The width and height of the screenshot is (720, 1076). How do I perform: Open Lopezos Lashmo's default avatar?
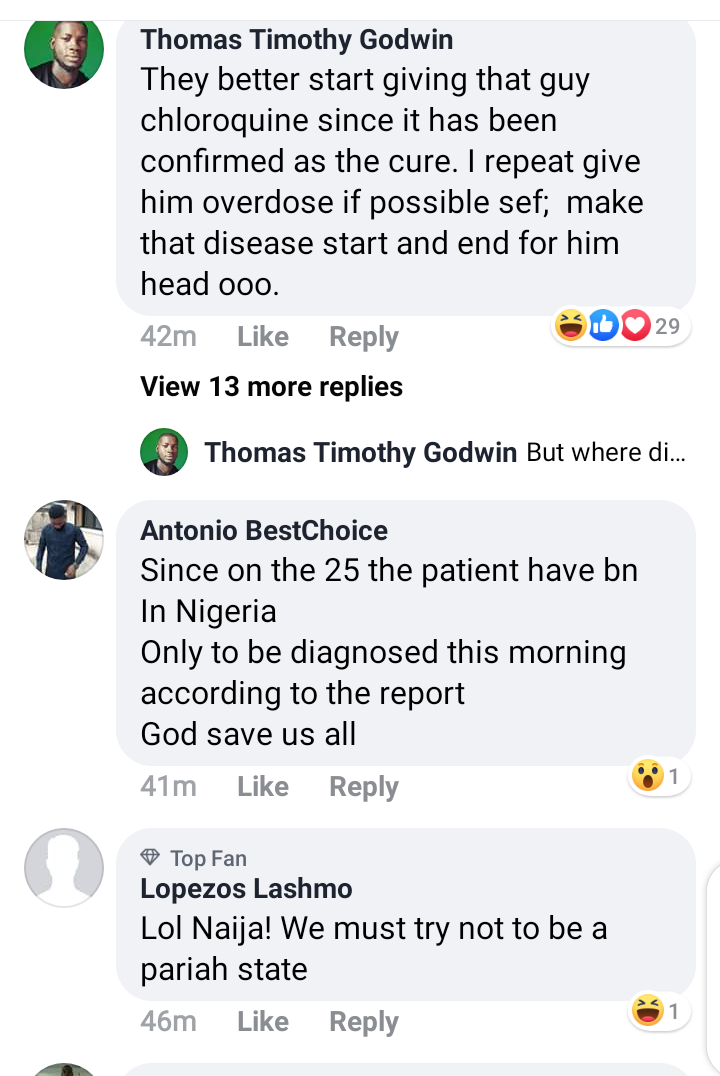(x=64, y=867)
